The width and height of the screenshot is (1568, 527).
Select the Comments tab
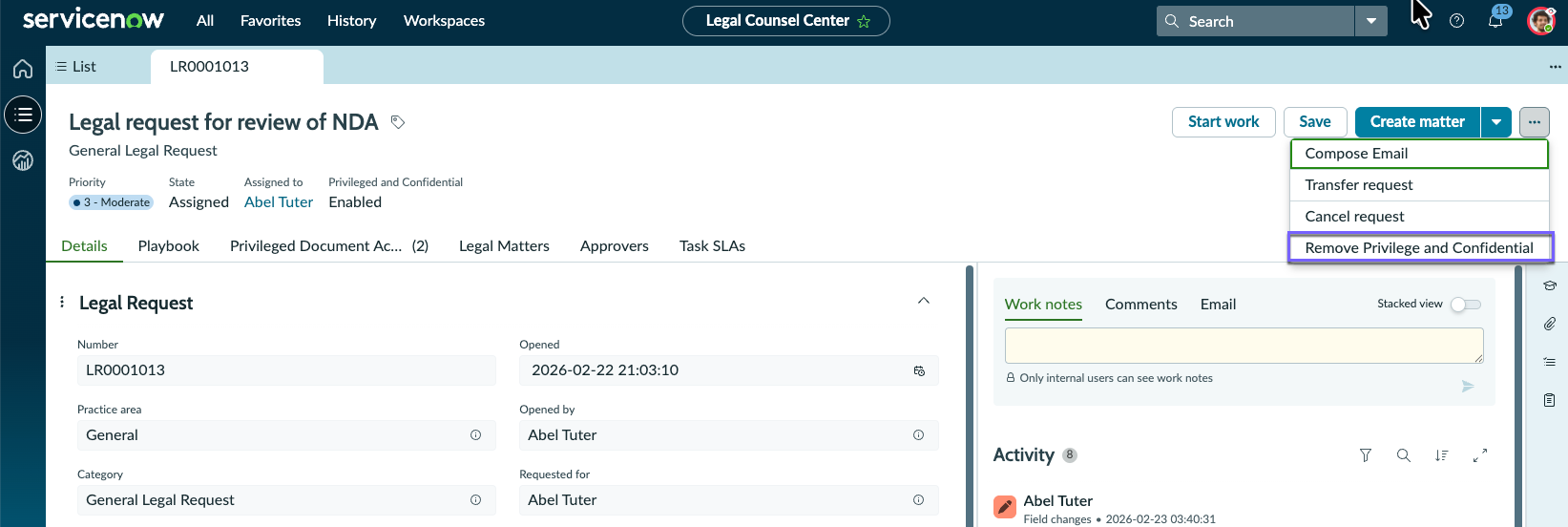[x=1141, y=305]
